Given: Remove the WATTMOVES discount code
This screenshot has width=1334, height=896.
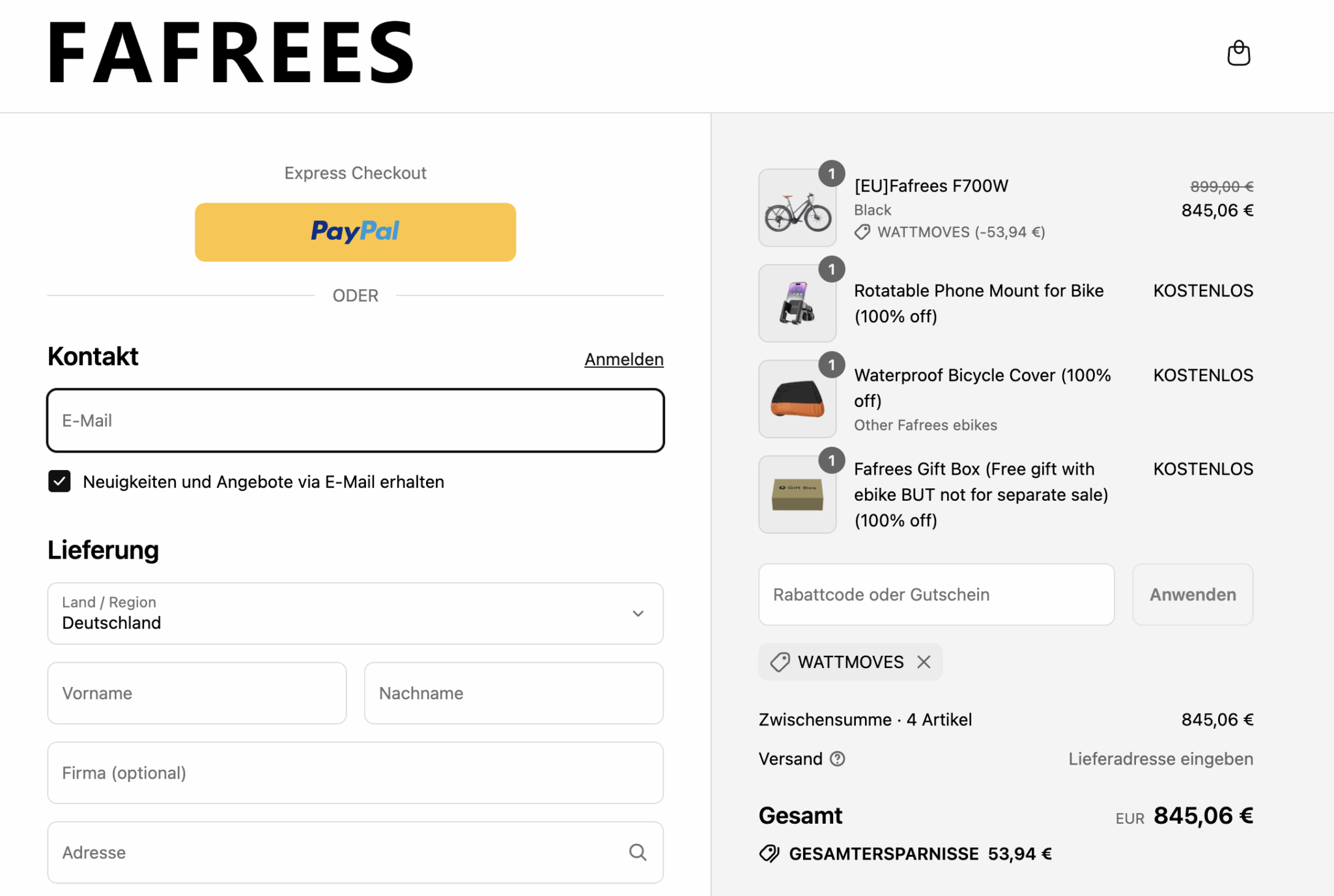Looking at the screenshot, I should point(924,662).
